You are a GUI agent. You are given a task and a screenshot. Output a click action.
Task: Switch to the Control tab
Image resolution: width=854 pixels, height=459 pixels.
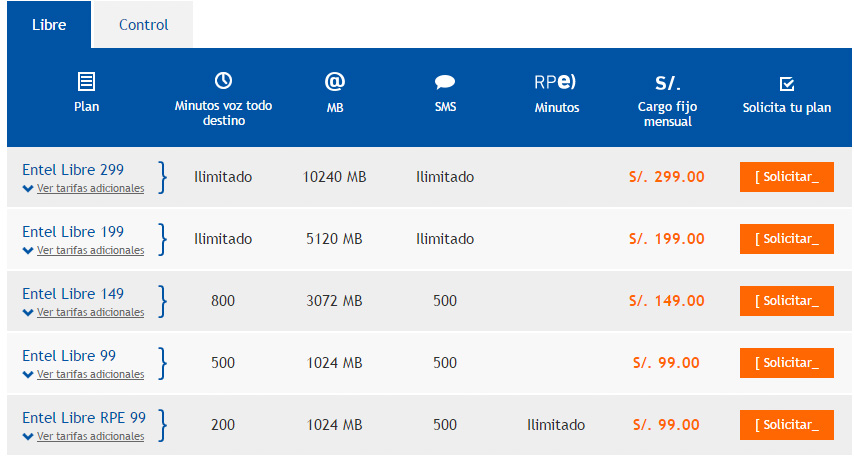tap(143, 25)
